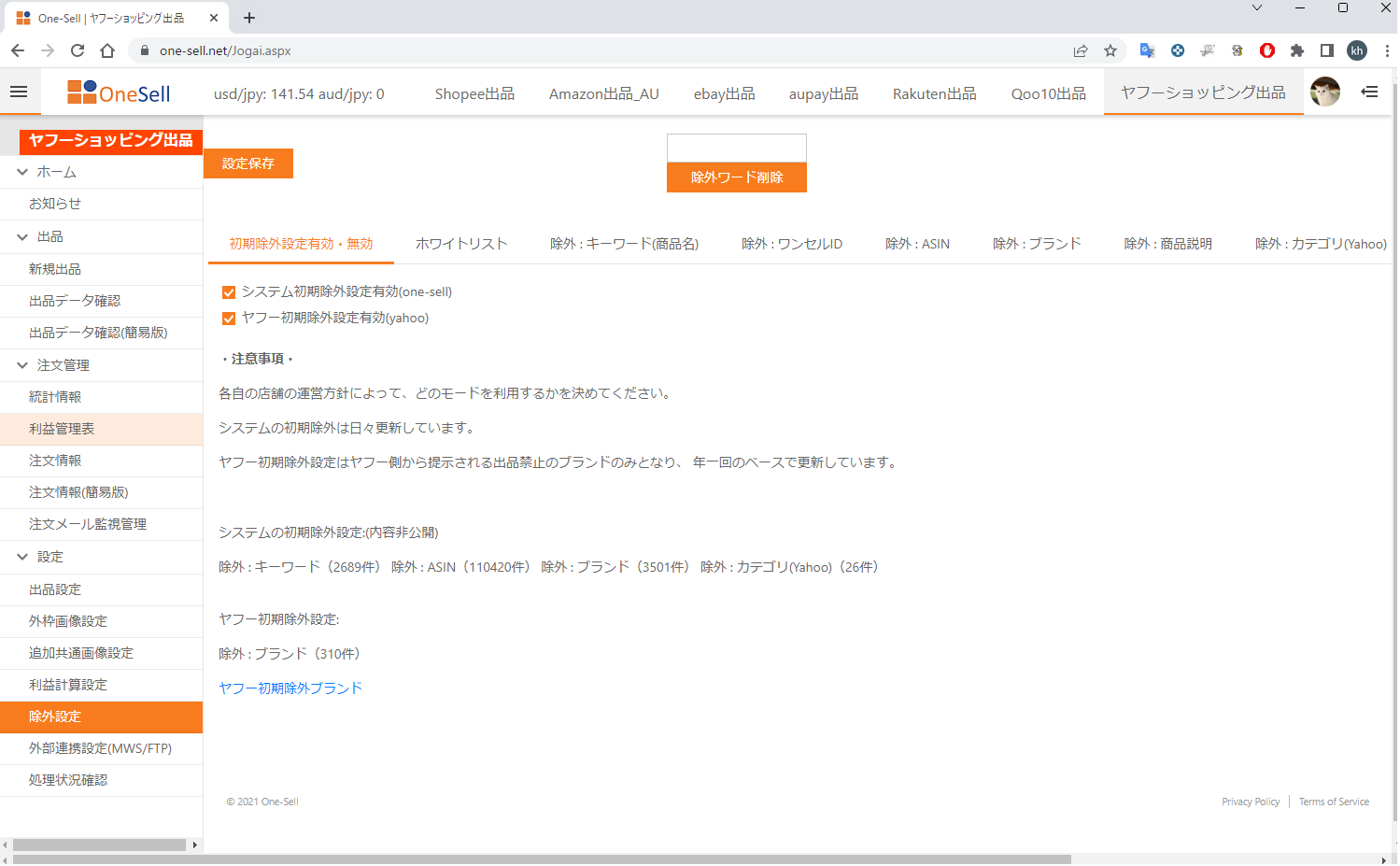Image resolution: width=1400 pixels, height=866 pixels.
Task: Collapse the ホーム sidebar section
Action: 21,172
